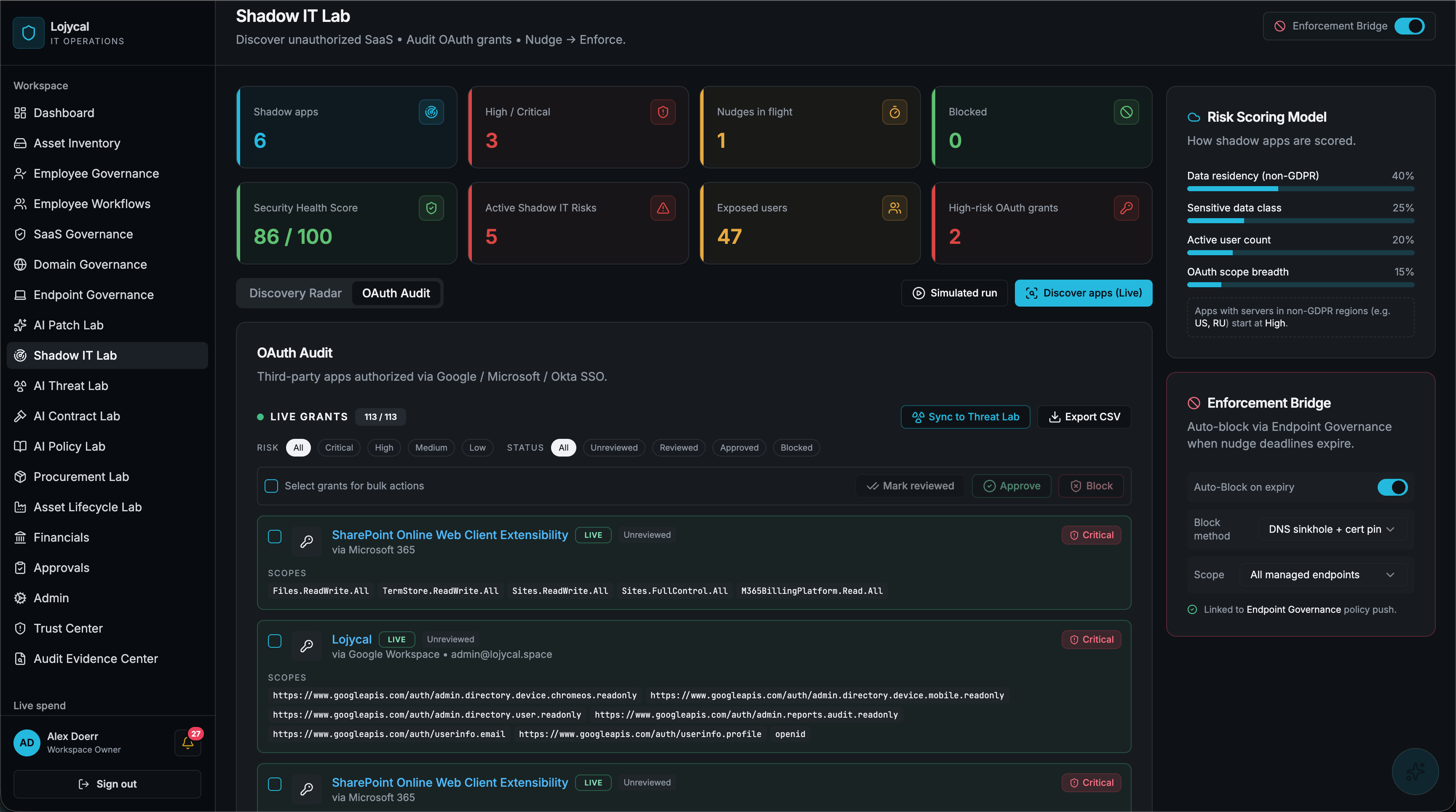1456x812 pixels.
Task: Click the Active Shadow IT Risks warning icon
Action: pyautogui.click(x=663, y=208)
